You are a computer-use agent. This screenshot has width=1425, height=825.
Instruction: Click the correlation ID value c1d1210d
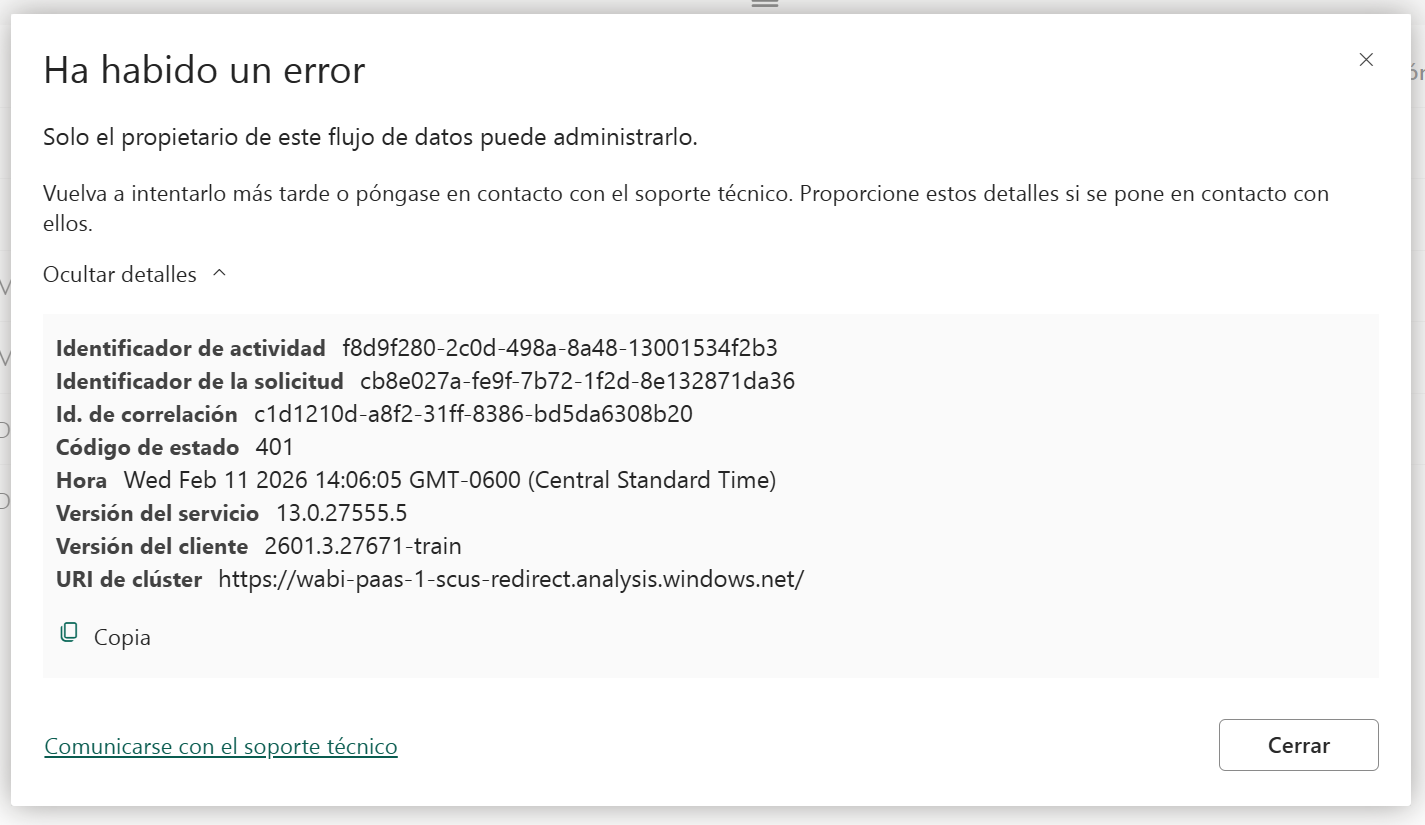[473, 414]
